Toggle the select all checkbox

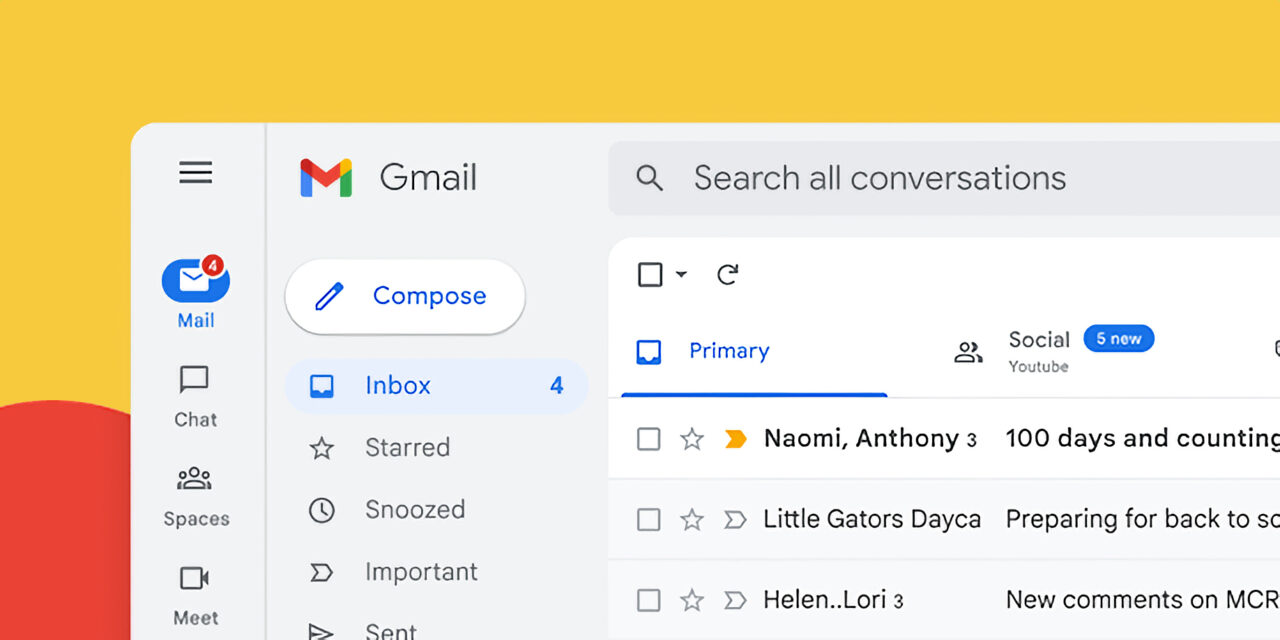[650, 274]
